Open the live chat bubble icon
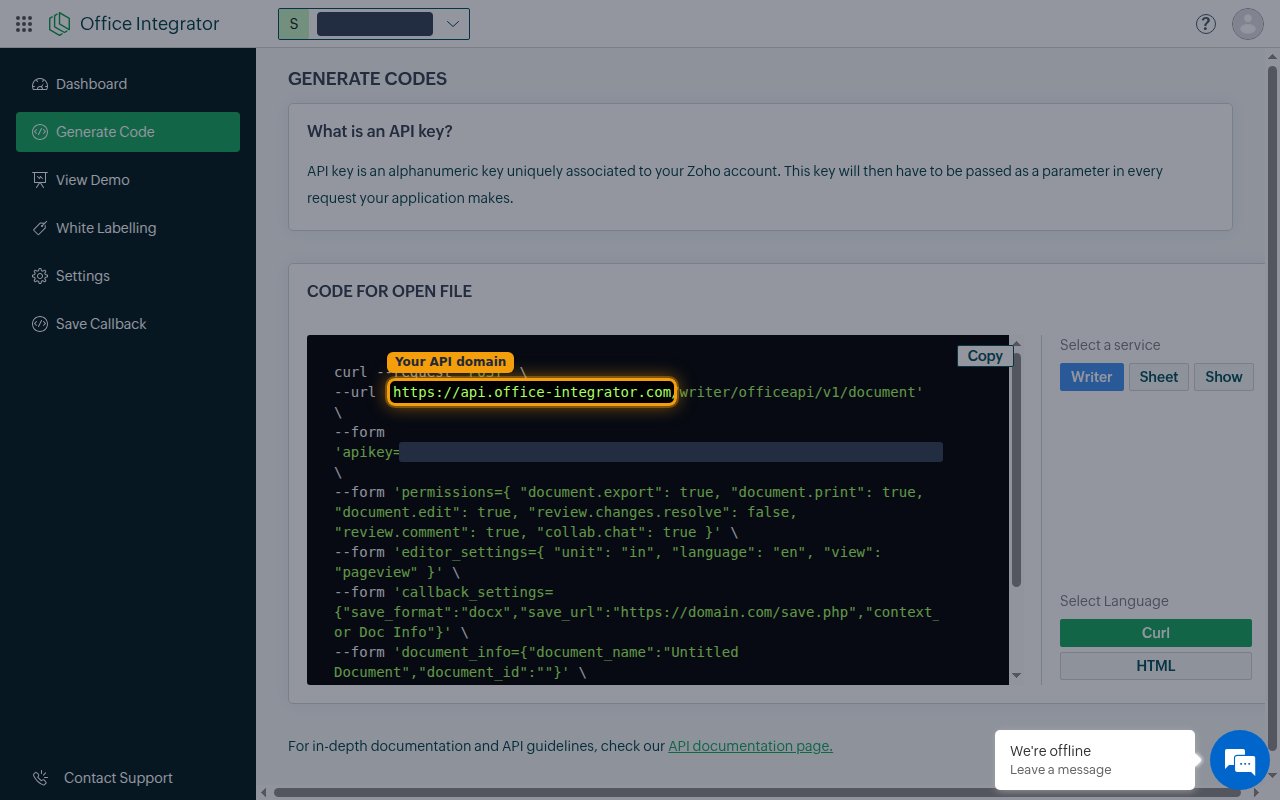The width and height of the screenshot is (1280, 800). [x=1240, y=761]
